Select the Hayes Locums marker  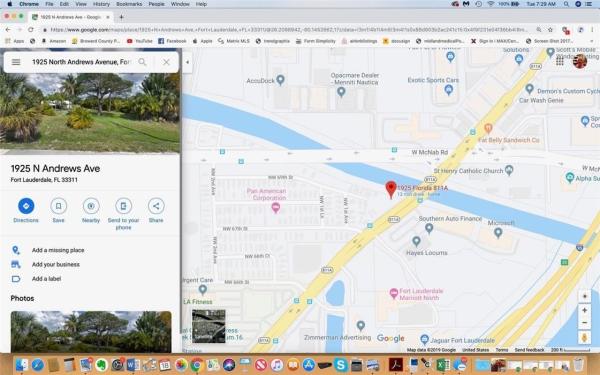[x=416, y=241]
